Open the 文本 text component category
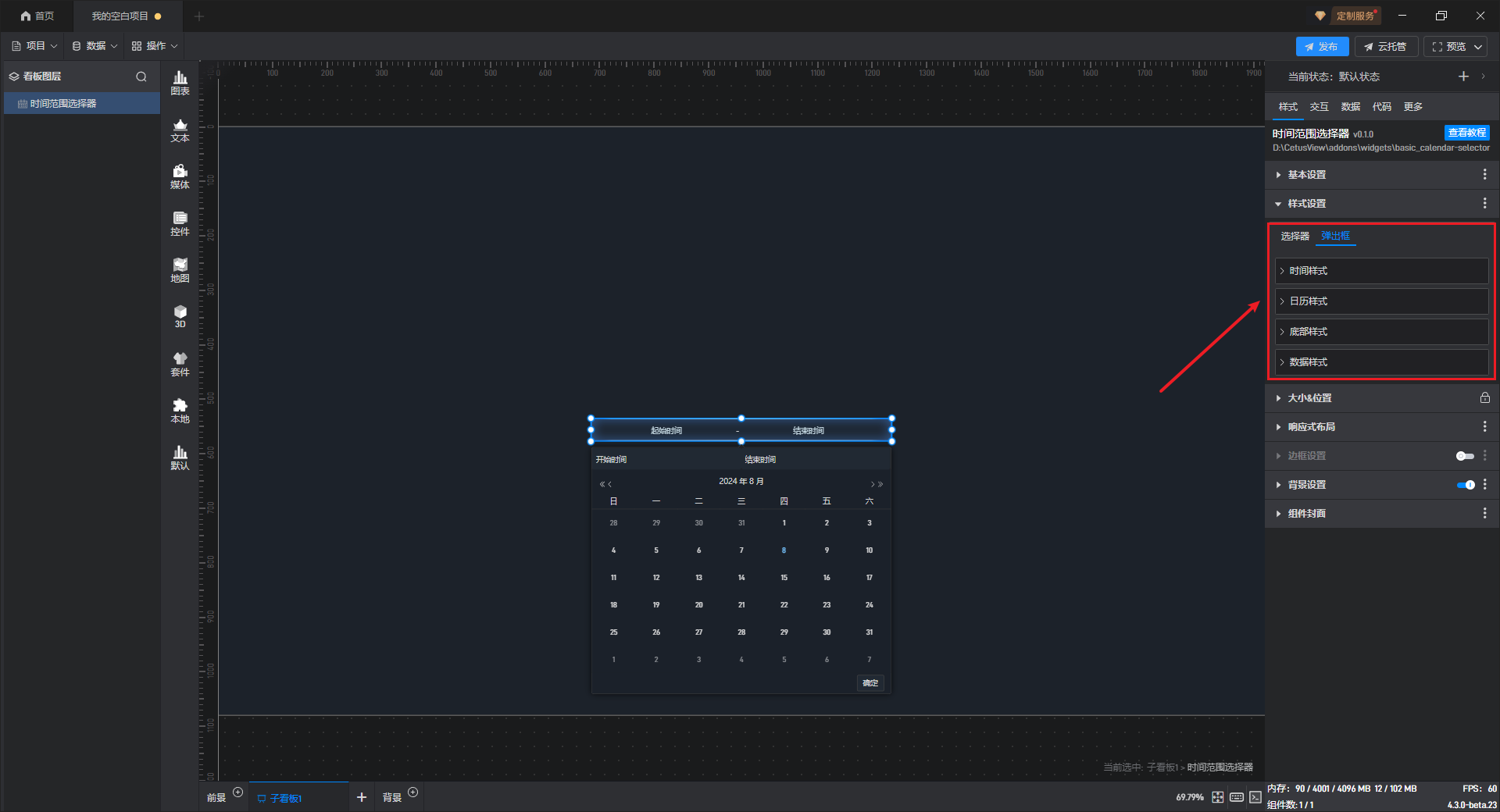This screenshot has height=812, width=1500. tap(180, 130)
